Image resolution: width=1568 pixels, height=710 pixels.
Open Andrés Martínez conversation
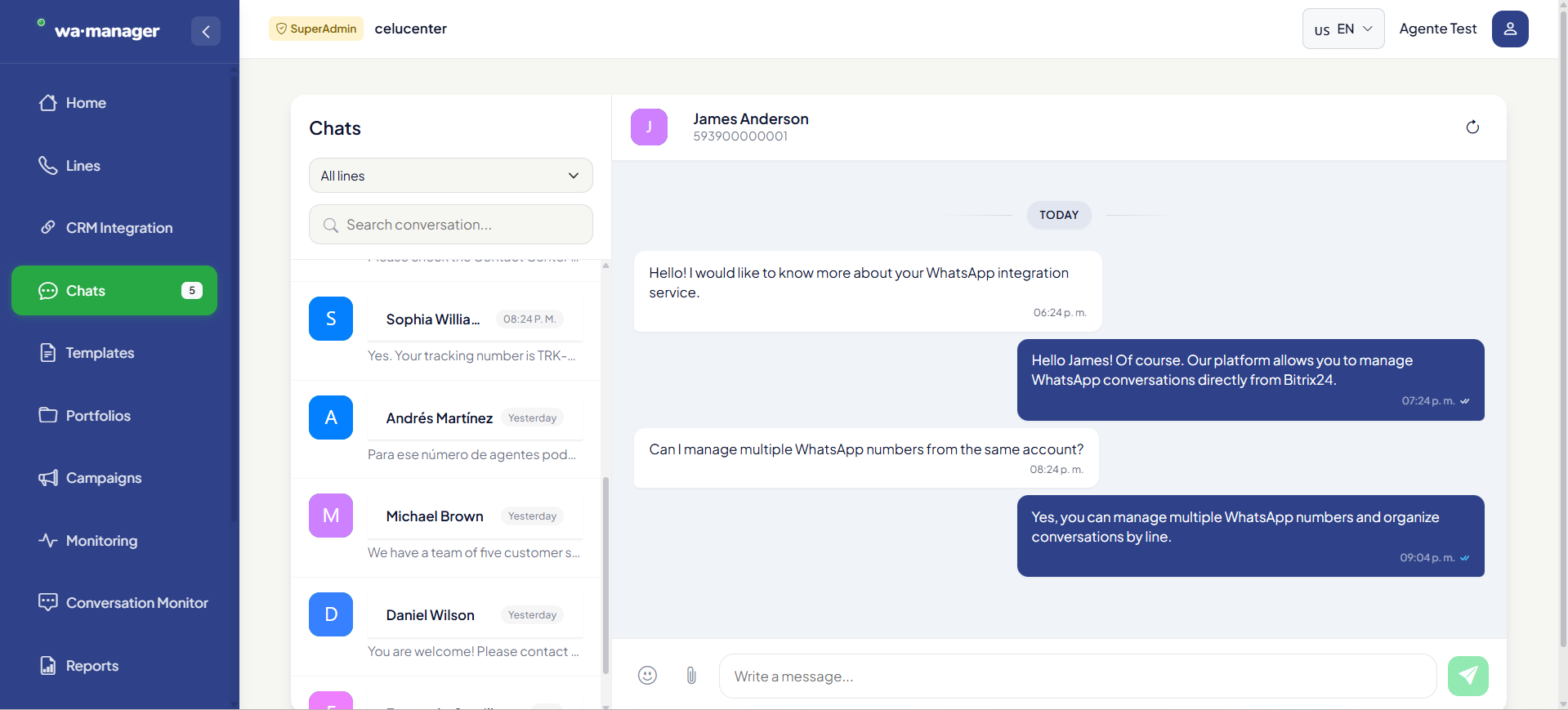[x=446, y=430]
